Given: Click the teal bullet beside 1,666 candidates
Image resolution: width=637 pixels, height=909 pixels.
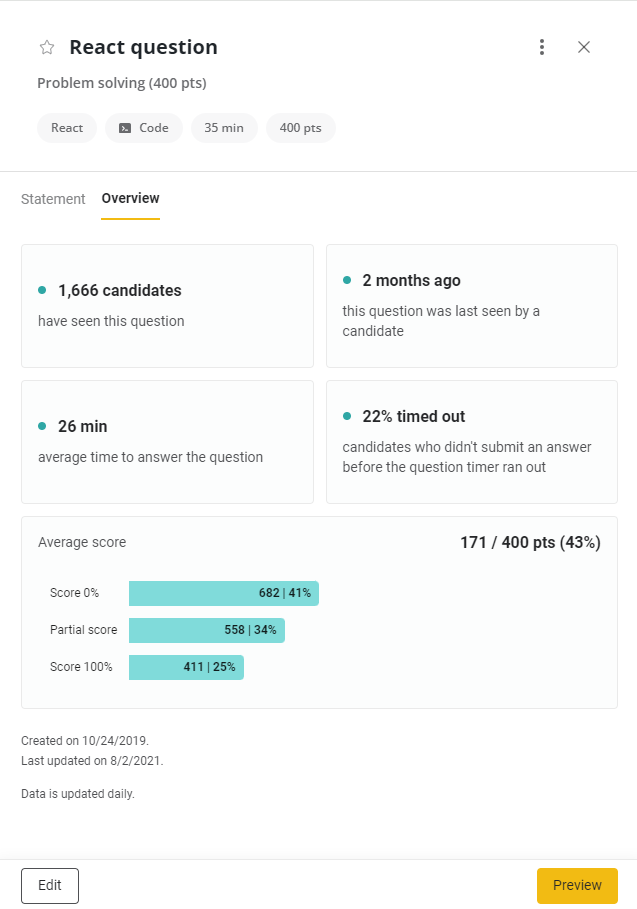Looking at the screenshot, I should pos(42,290).
